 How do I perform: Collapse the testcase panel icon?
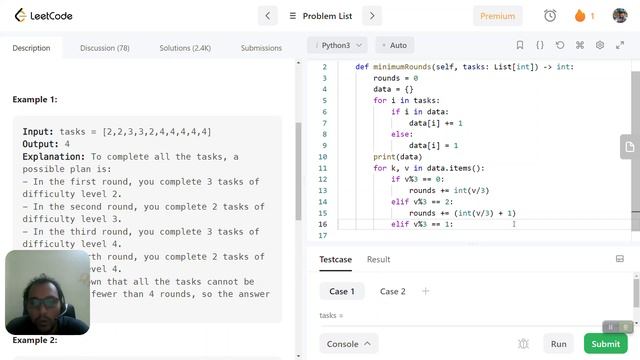(x=620, y=259)
